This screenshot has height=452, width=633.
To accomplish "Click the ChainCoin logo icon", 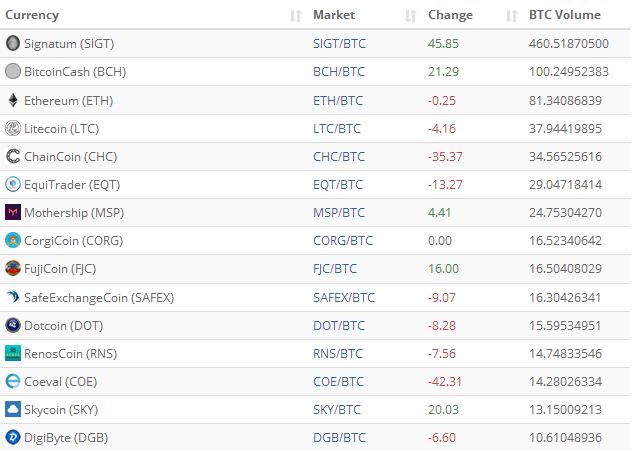I will click(x=13, y=156).
